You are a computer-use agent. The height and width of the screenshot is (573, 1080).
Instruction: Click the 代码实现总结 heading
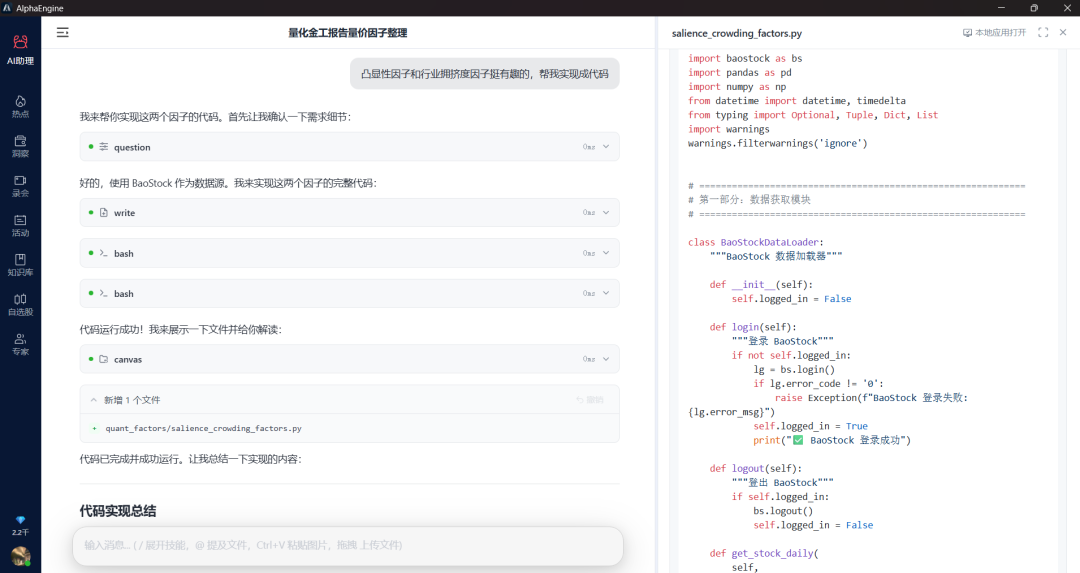click(x=118, y=511)
